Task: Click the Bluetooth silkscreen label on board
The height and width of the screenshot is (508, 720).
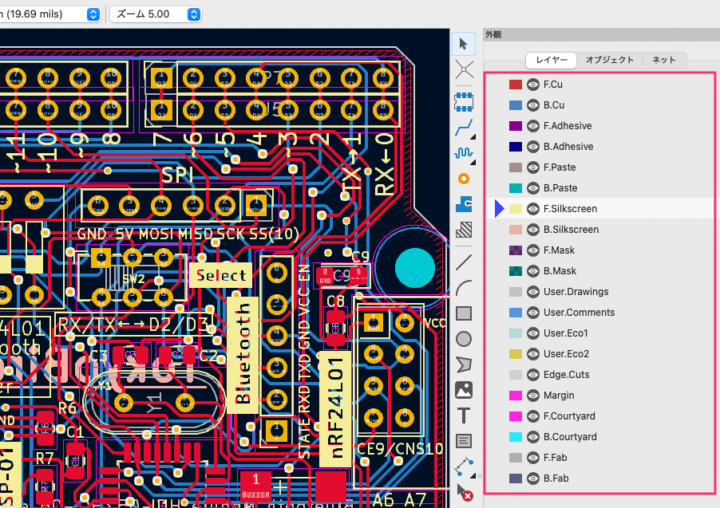Action: pos(242,350)
